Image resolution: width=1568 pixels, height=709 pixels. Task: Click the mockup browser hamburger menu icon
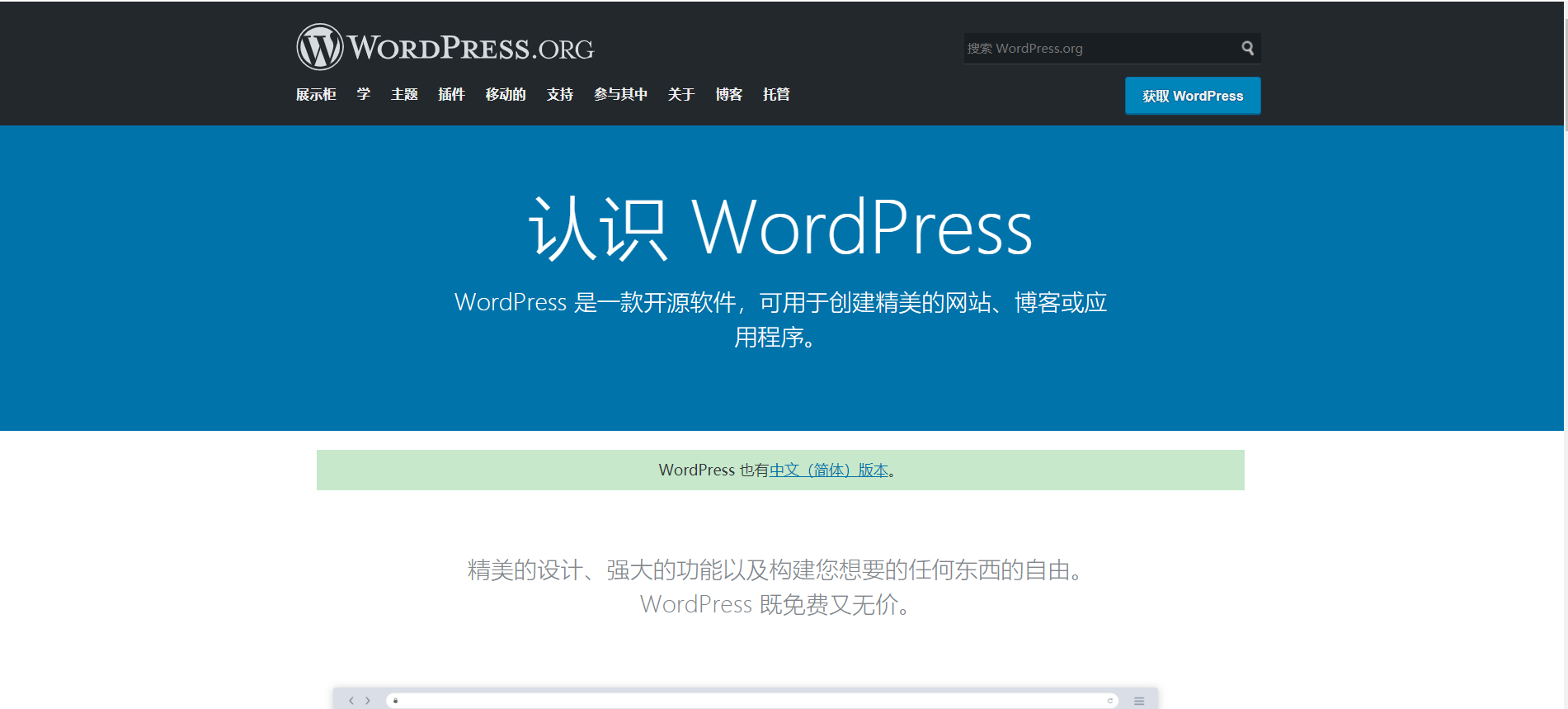click(1139, 701)
